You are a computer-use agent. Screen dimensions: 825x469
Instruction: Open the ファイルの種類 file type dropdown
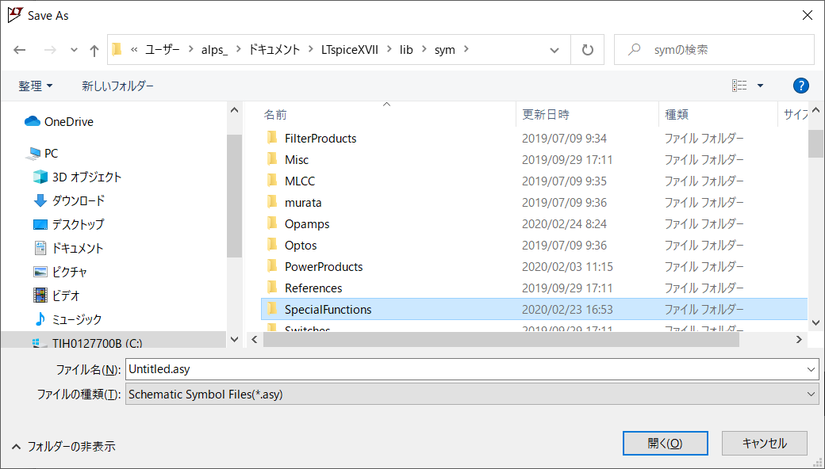pyautogui.click(x=472, y=394)
